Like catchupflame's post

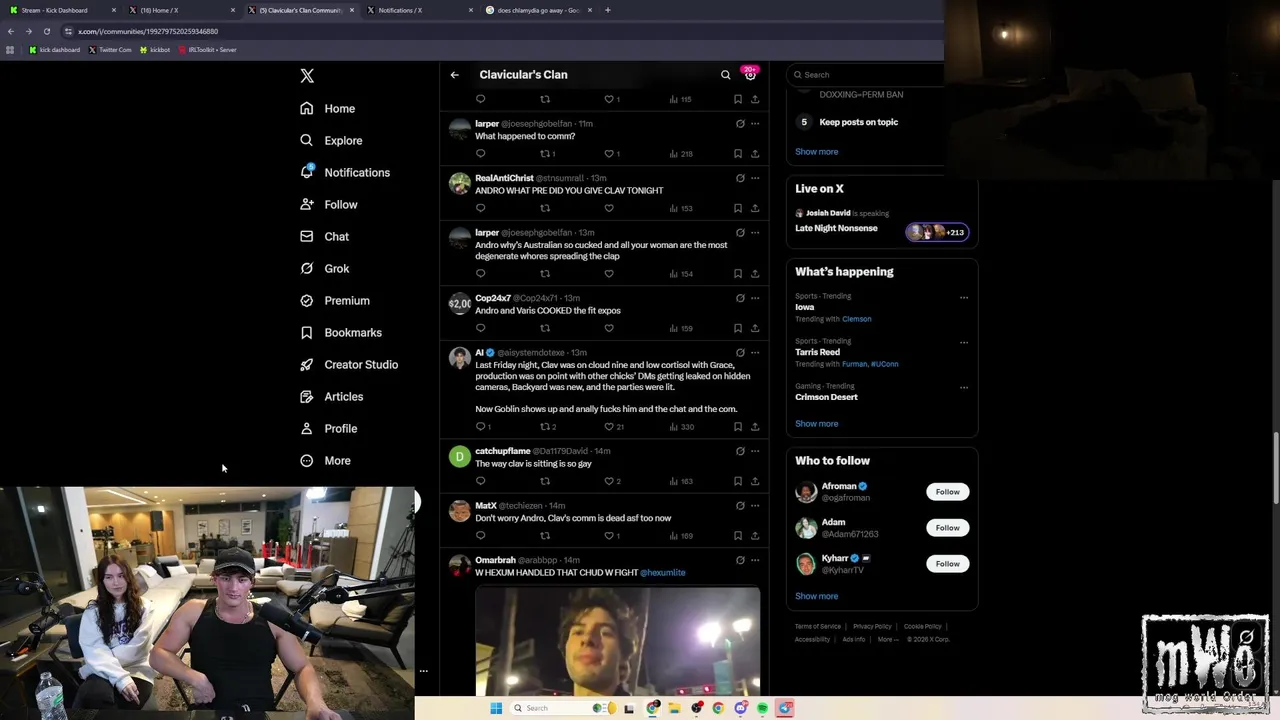click(x=612, y=481)
